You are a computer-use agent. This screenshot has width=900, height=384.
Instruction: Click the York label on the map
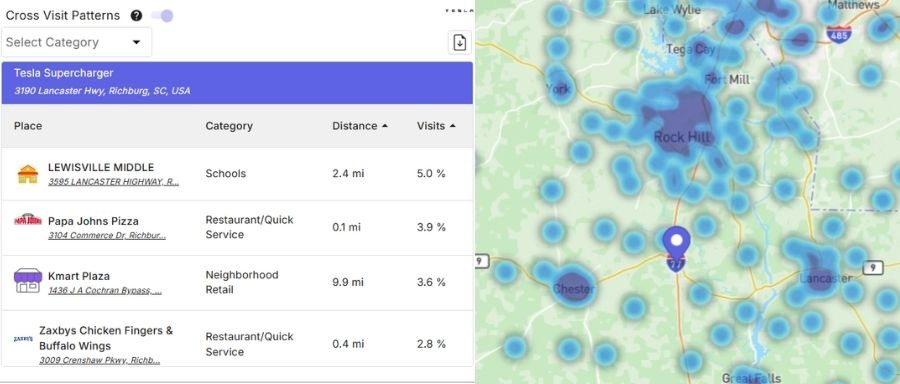(558, 88)
